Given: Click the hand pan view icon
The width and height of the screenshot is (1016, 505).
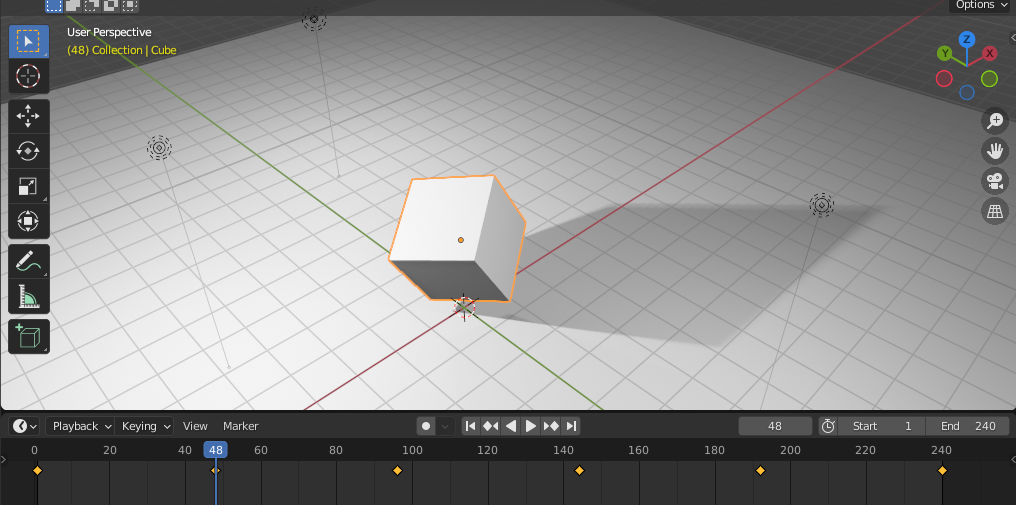Looking at the screenshot, I should click(x=994, y=151).
